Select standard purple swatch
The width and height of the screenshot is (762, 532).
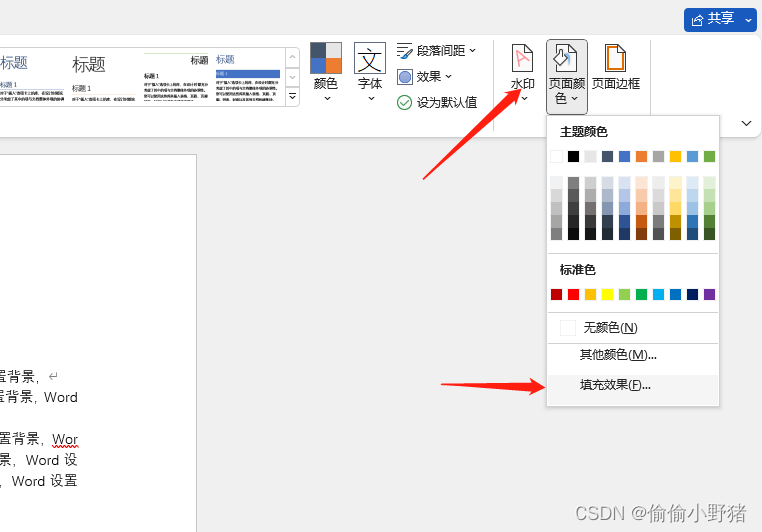[x=710, y=294]
